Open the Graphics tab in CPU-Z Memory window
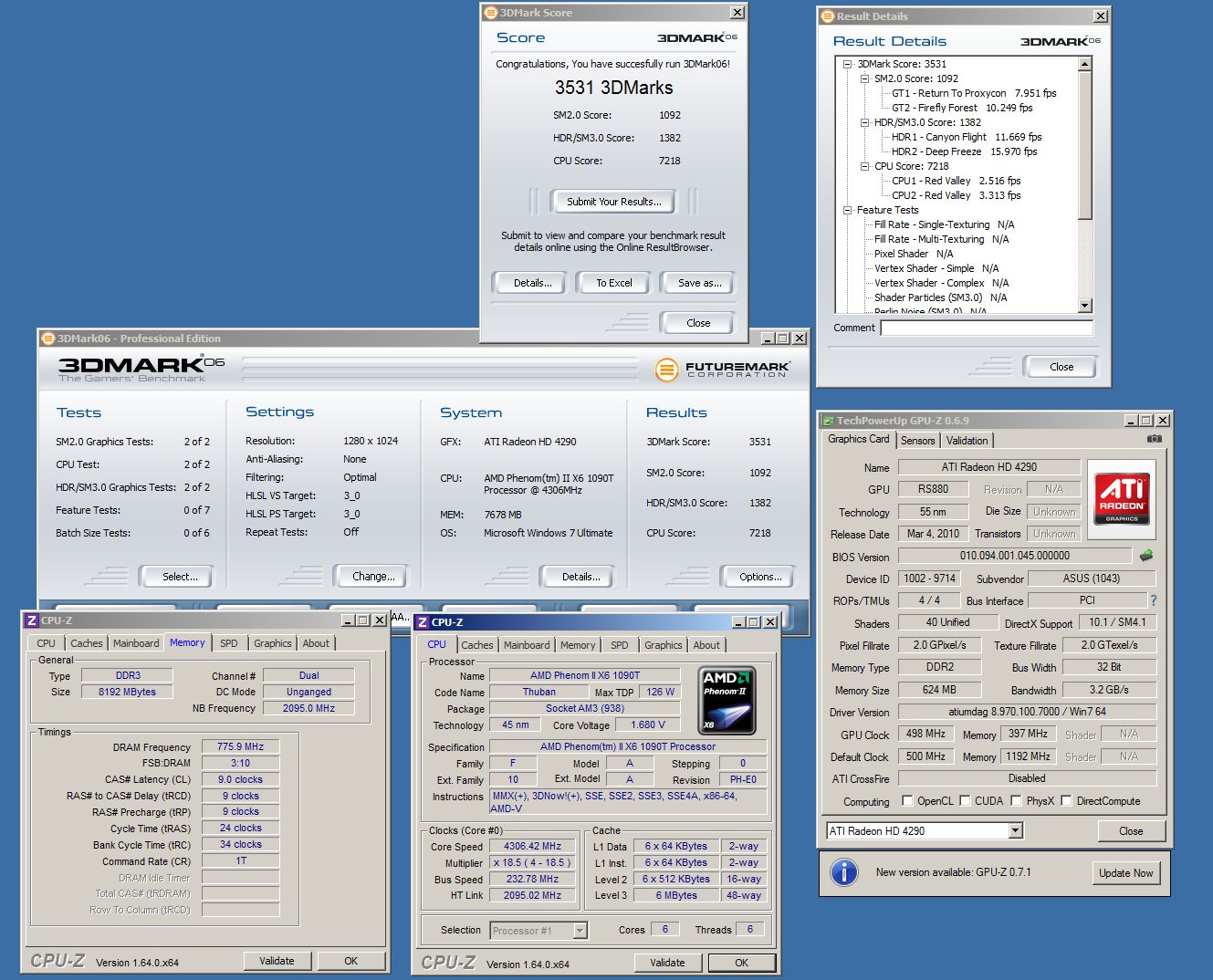 [x=273, y=643]
